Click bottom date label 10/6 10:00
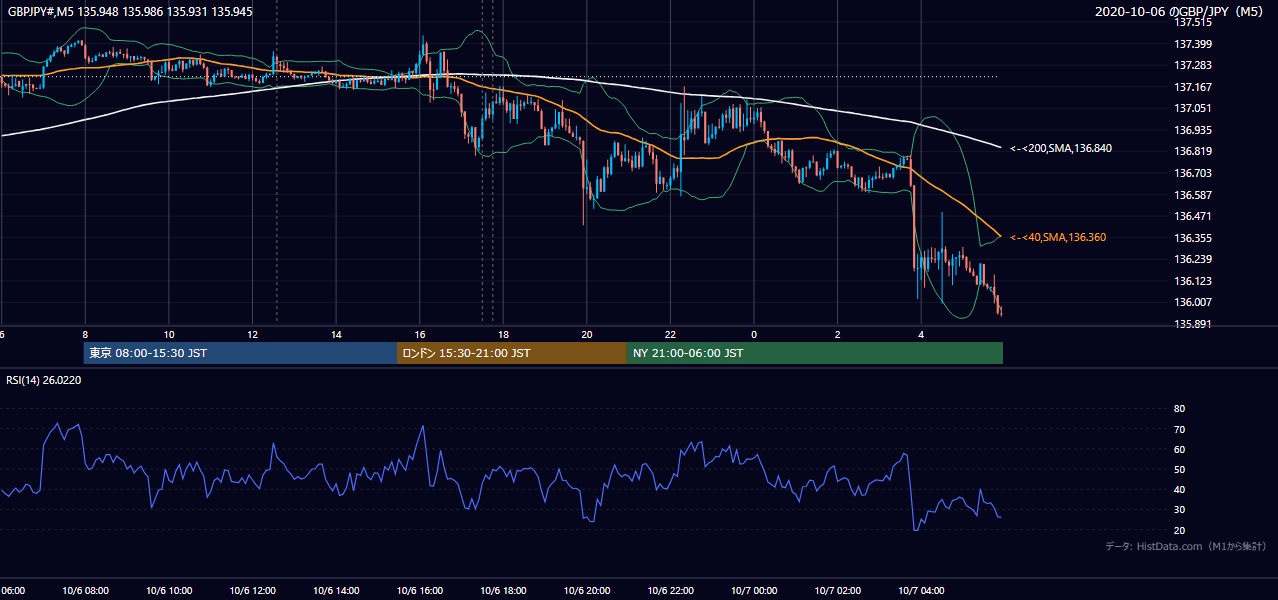Viewport: 1278px width, 600px height. [169, 590]
